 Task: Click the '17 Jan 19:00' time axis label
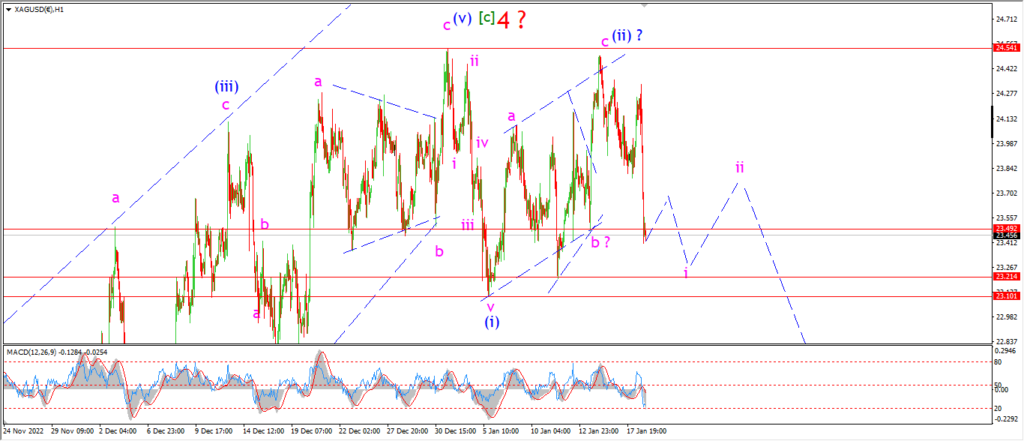647,432
